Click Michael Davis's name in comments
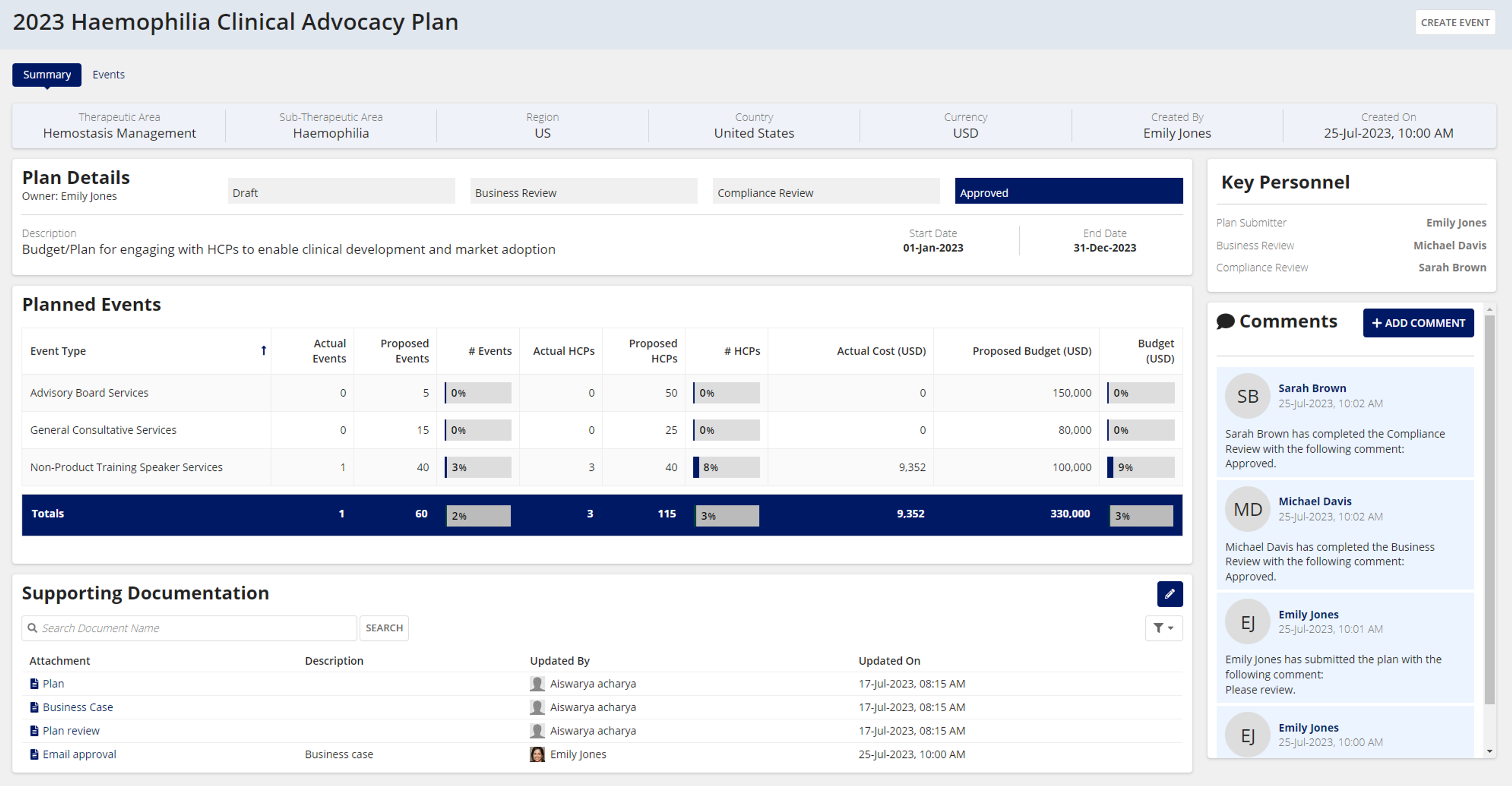The height and width of the screenshot is (786, 1512). click(1315, 501)
